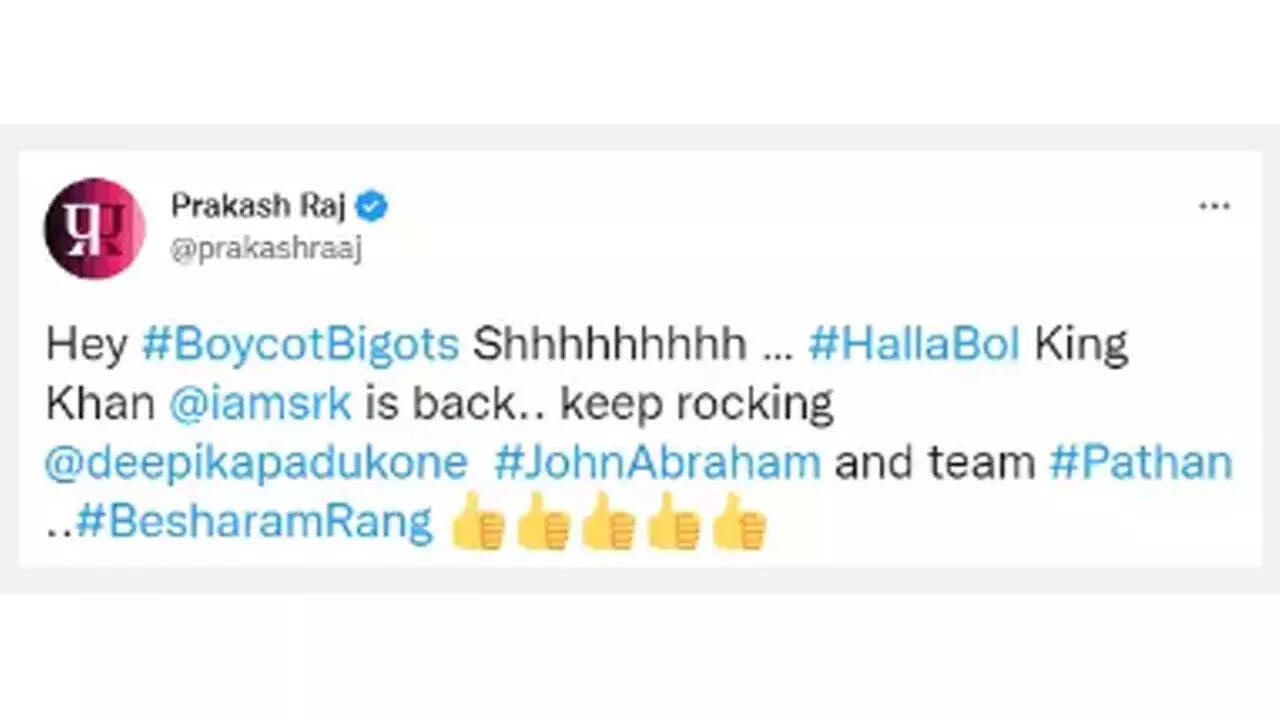Click the word Shhhhhhhhh in the tweet
This screenshot has height=720, width=1280.
point(609,345)
